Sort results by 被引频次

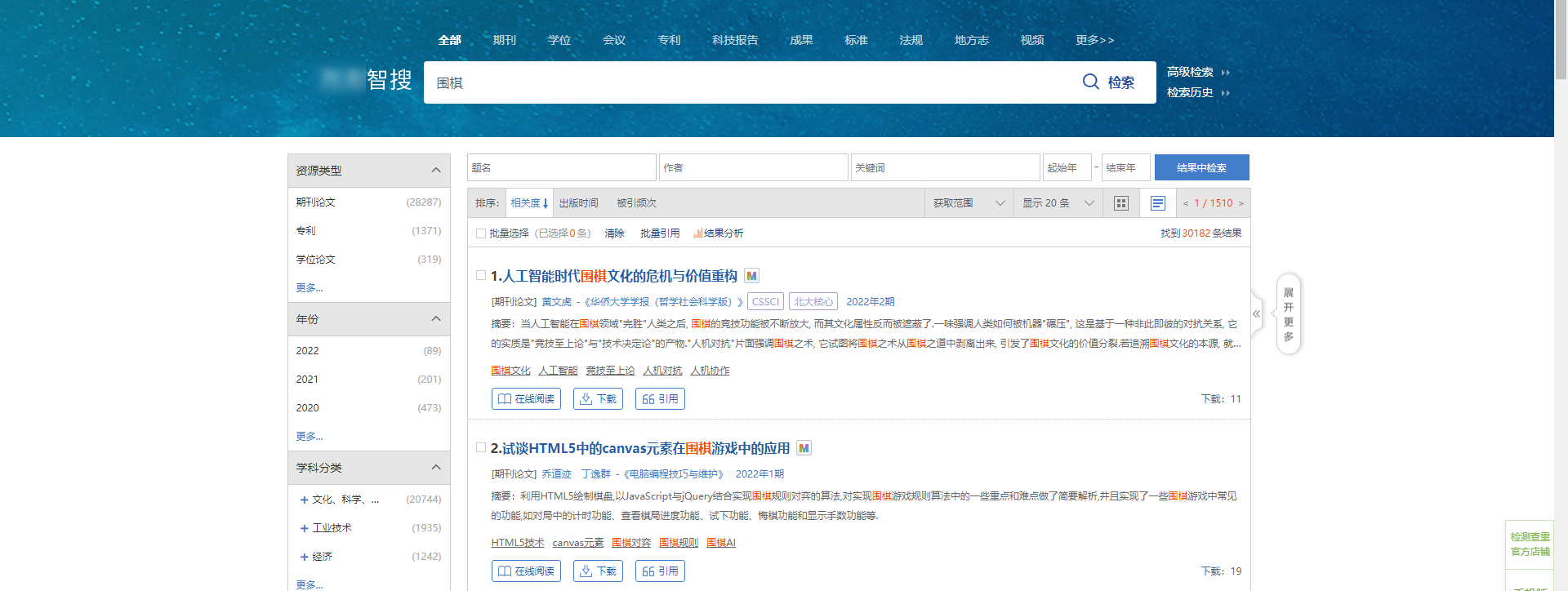coord(636,203)
